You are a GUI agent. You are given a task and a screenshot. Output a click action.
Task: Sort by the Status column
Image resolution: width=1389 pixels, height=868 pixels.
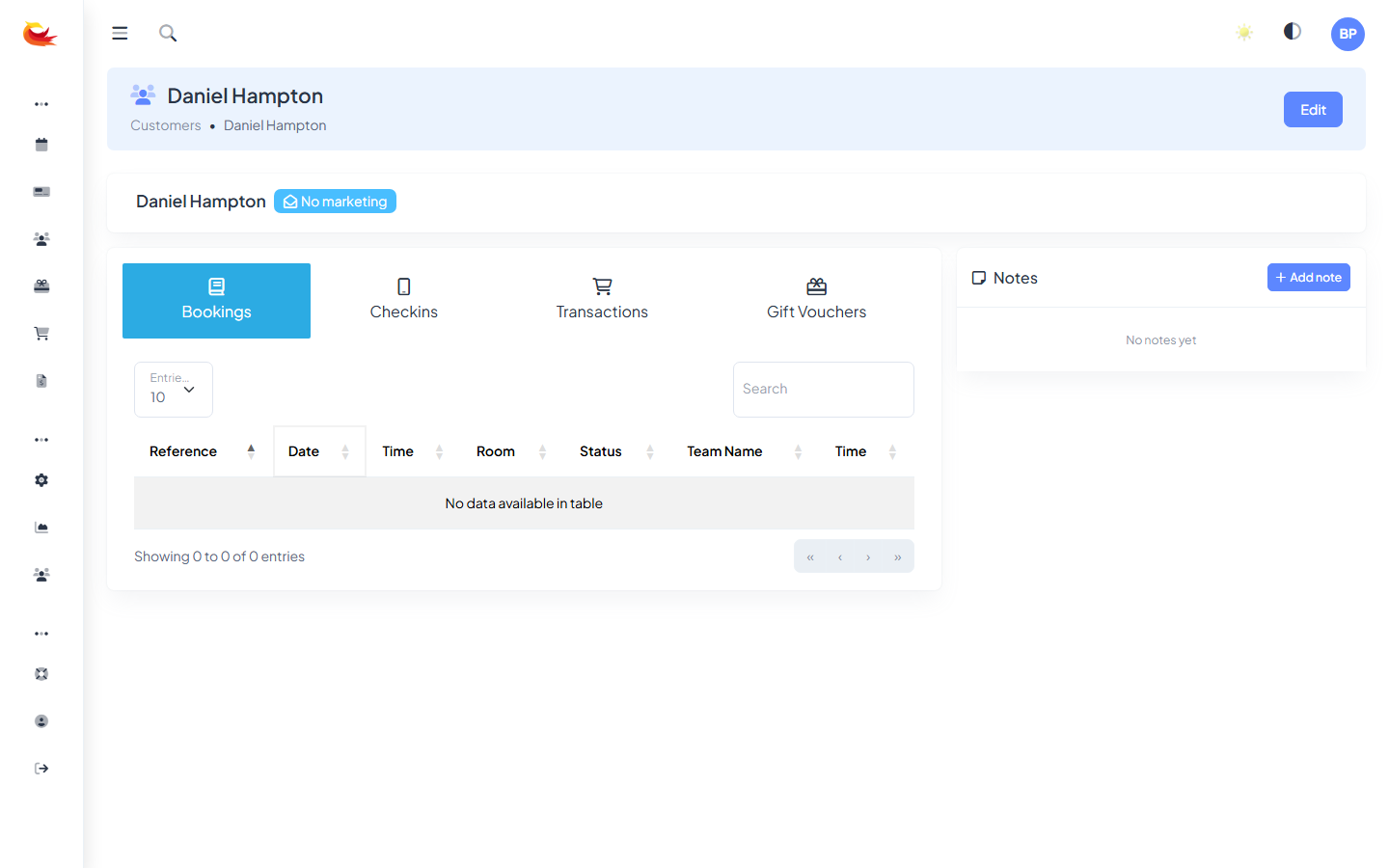pos(617,451)
